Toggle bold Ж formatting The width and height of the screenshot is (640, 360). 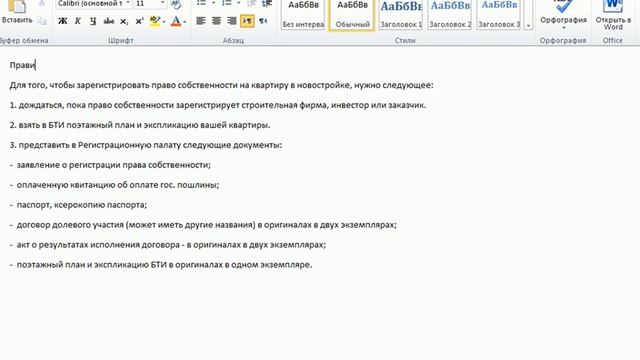(62, 21)
